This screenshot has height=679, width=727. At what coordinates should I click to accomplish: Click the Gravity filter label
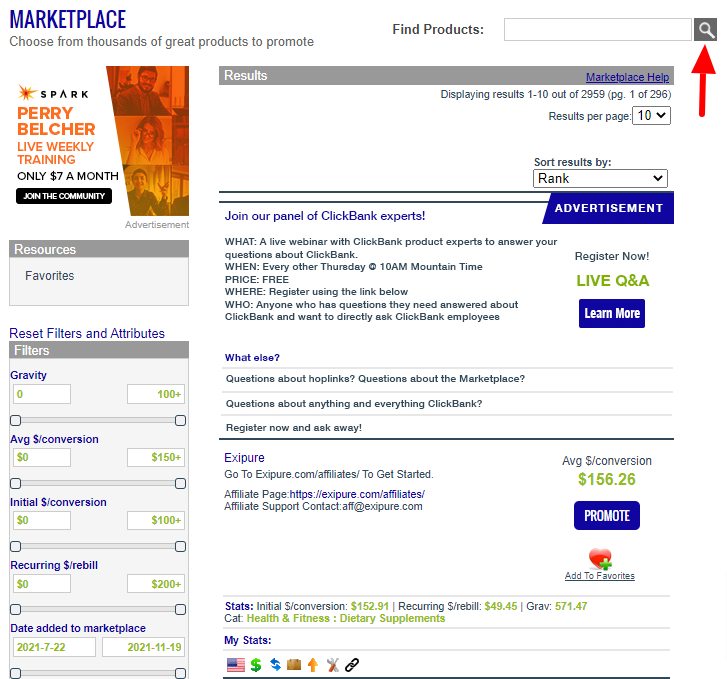click(x=28, y=375)
